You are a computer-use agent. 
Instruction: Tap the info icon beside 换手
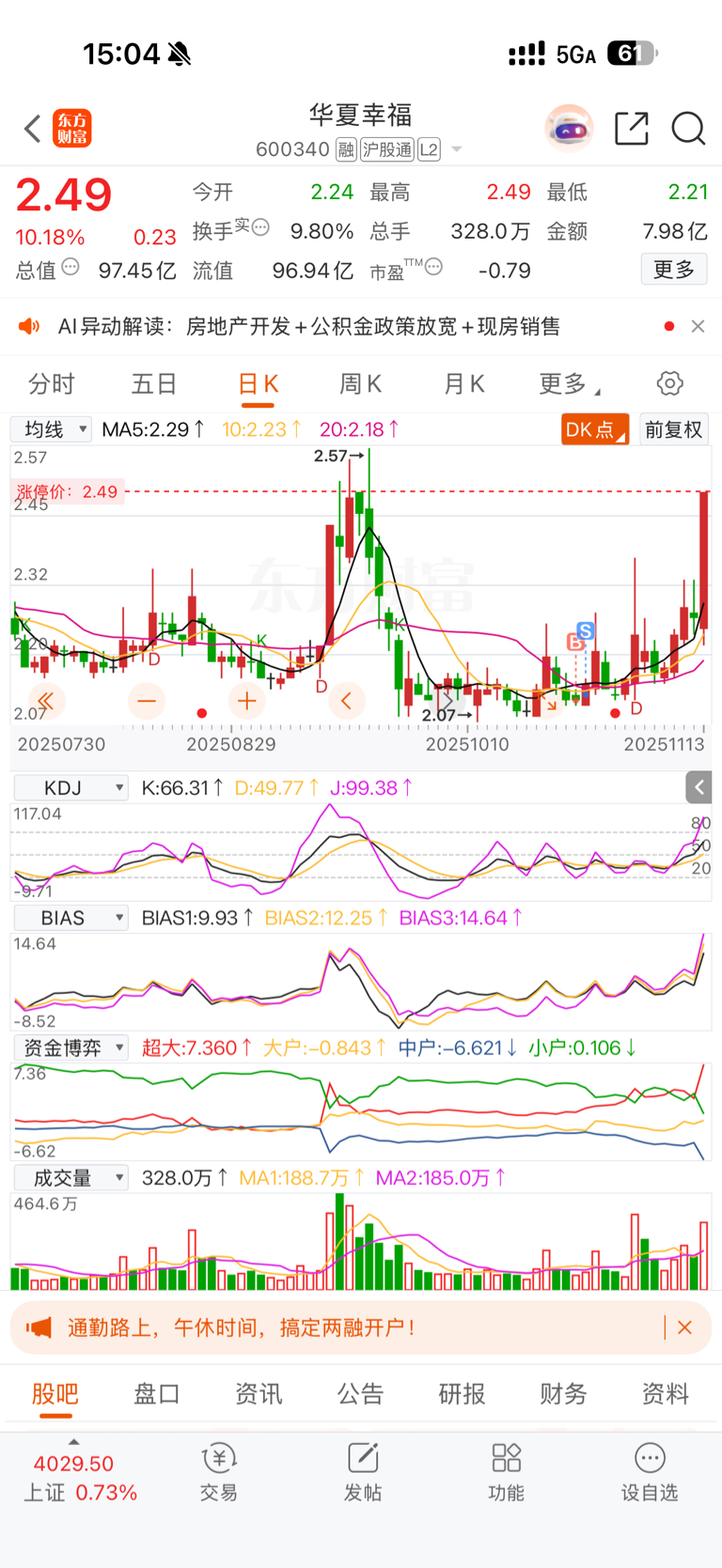(x=260, y=227)
